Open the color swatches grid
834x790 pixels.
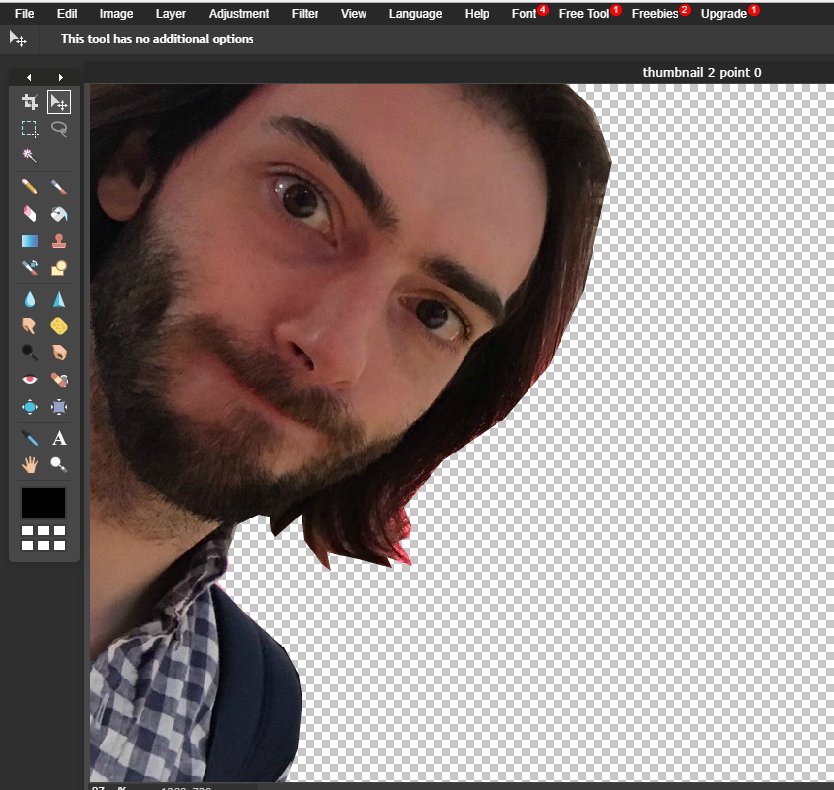point(44,538)
